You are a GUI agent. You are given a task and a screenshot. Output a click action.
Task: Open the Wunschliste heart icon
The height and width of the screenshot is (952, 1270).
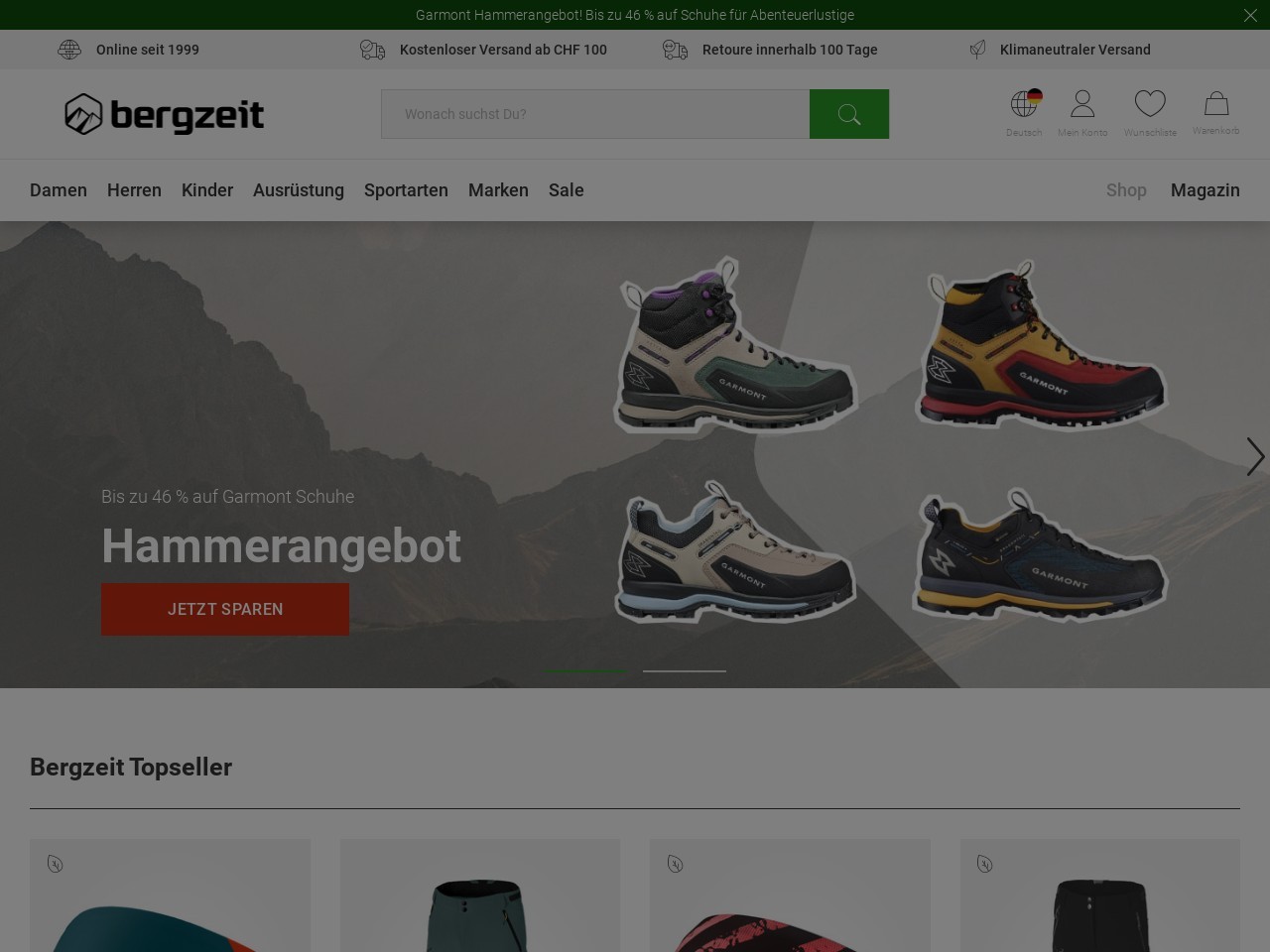tap(1150, 112)
